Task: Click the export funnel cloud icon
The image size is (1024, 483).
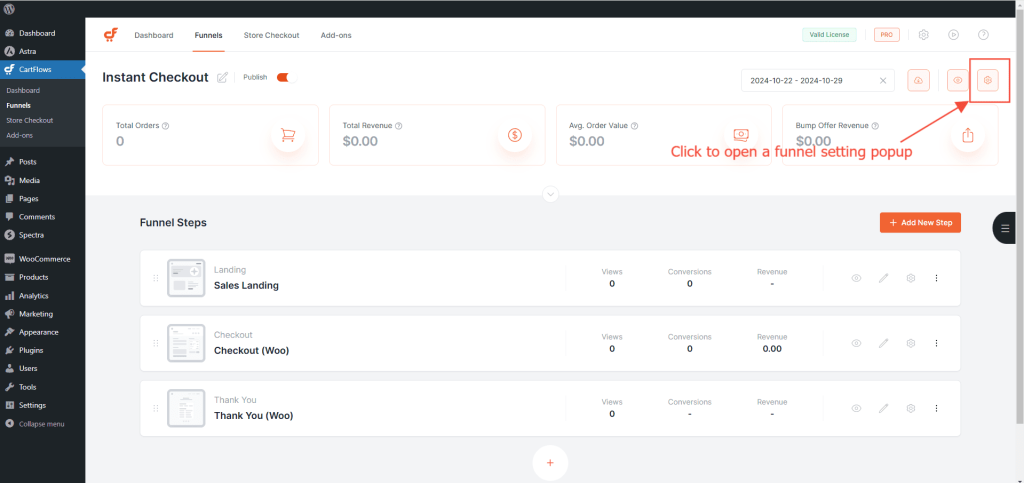Action: pos(918,80)
